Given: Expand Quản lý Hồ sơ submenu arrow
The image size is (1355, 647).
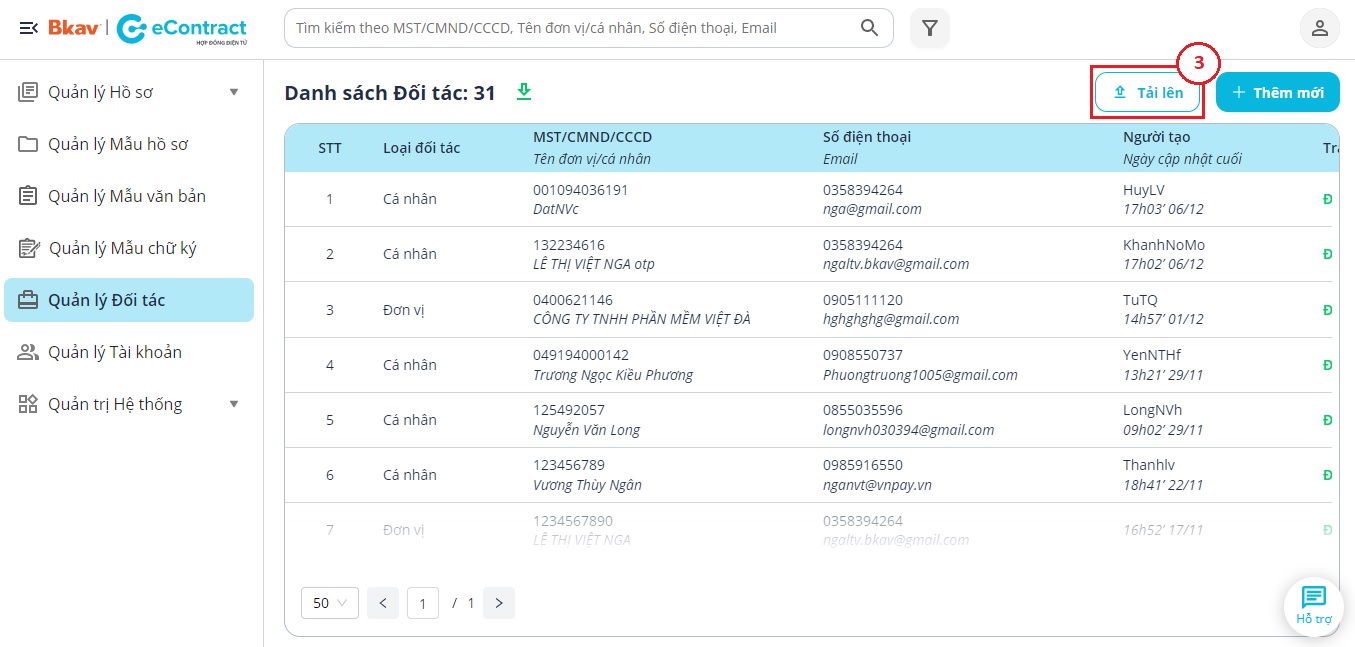Looking at the screenshot, I should pyautogui.click(x=234, y=92).
